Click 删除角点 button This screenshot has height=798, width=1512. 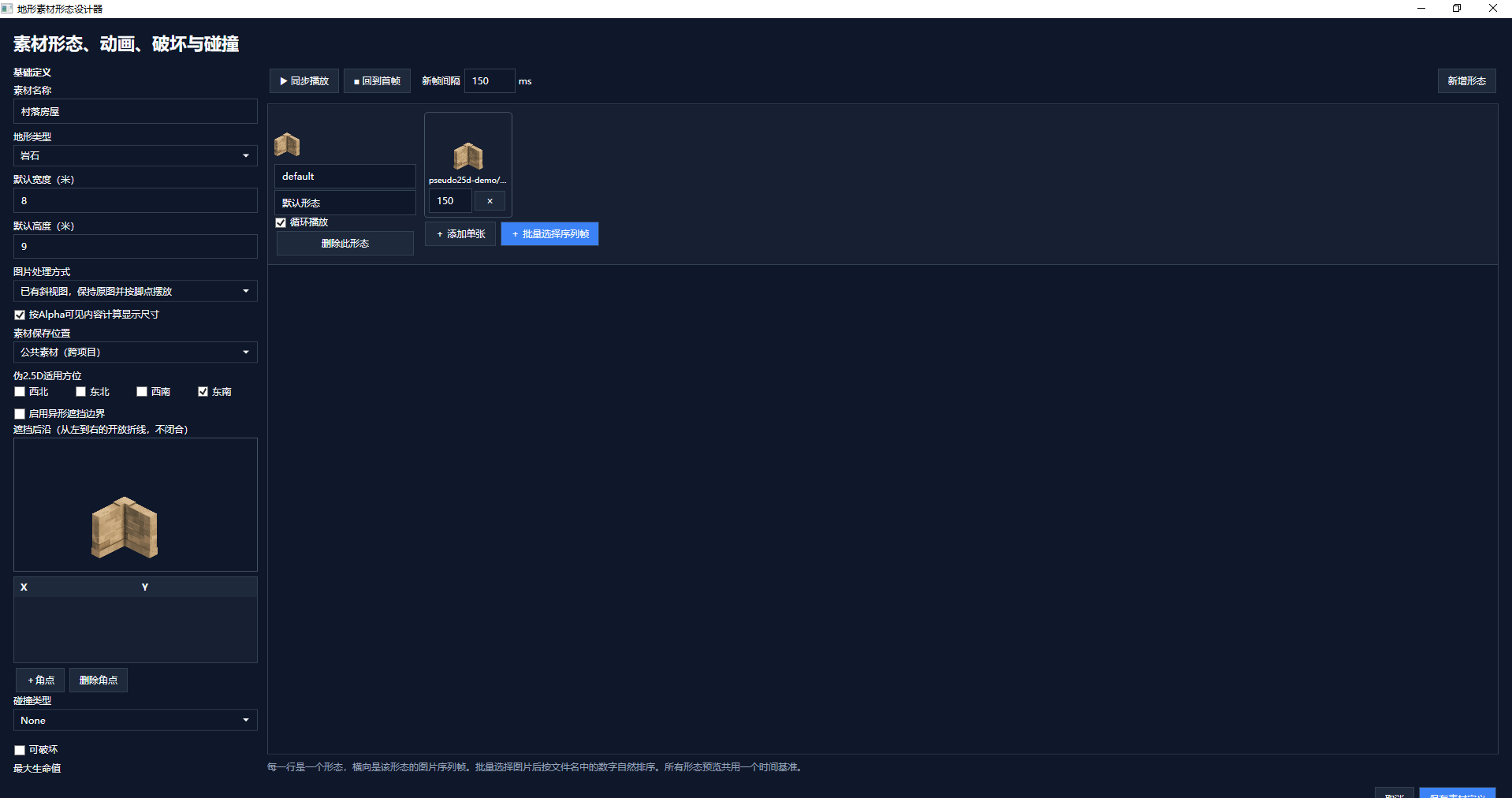[x=99, y=681]
